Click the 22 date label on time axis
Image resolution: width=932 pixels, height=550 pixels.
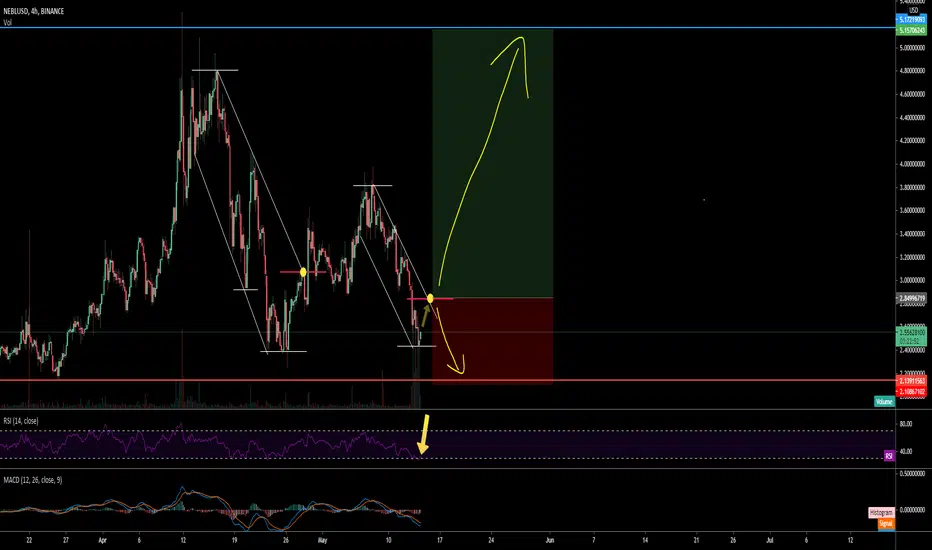[29, 540]
